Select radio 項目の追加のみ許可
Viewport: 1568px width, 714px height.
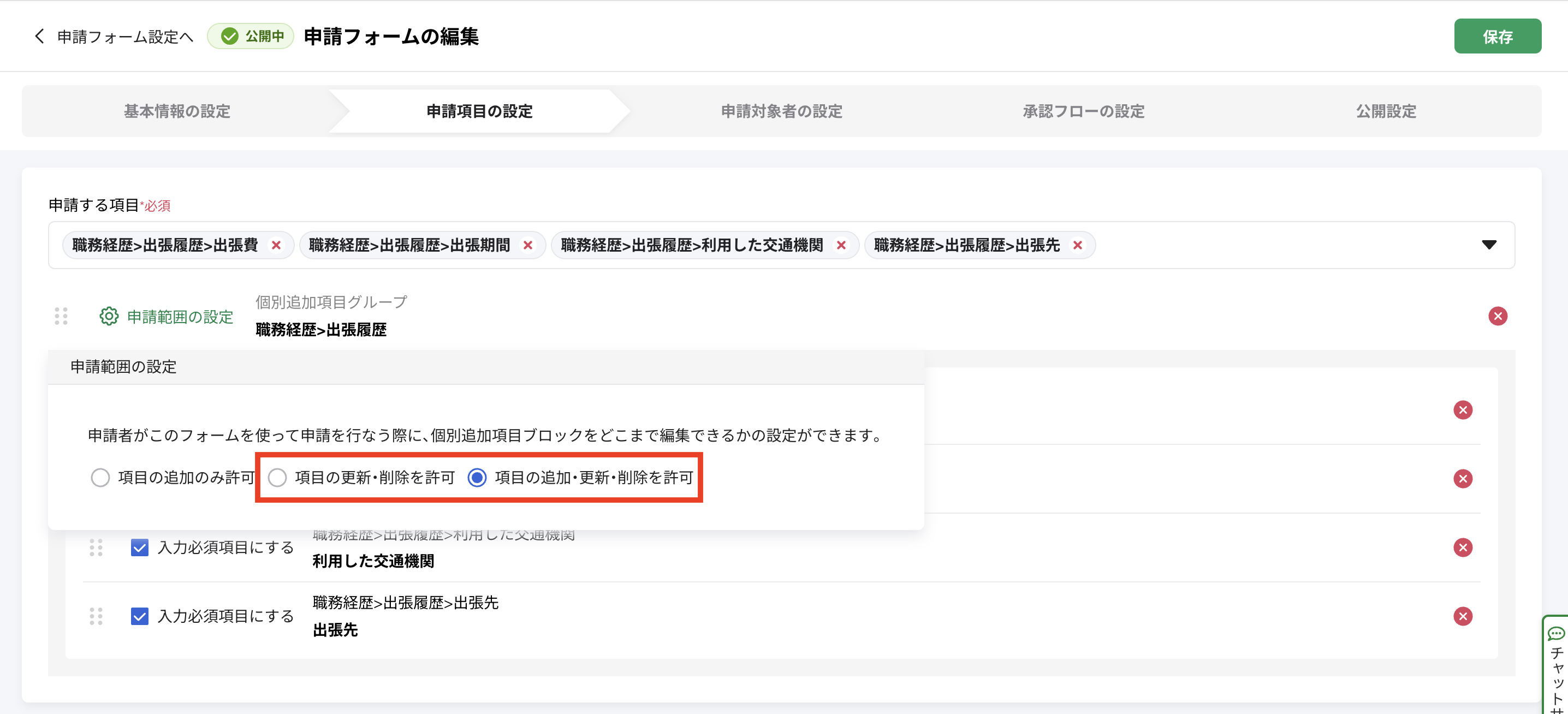tap(100, 478)
